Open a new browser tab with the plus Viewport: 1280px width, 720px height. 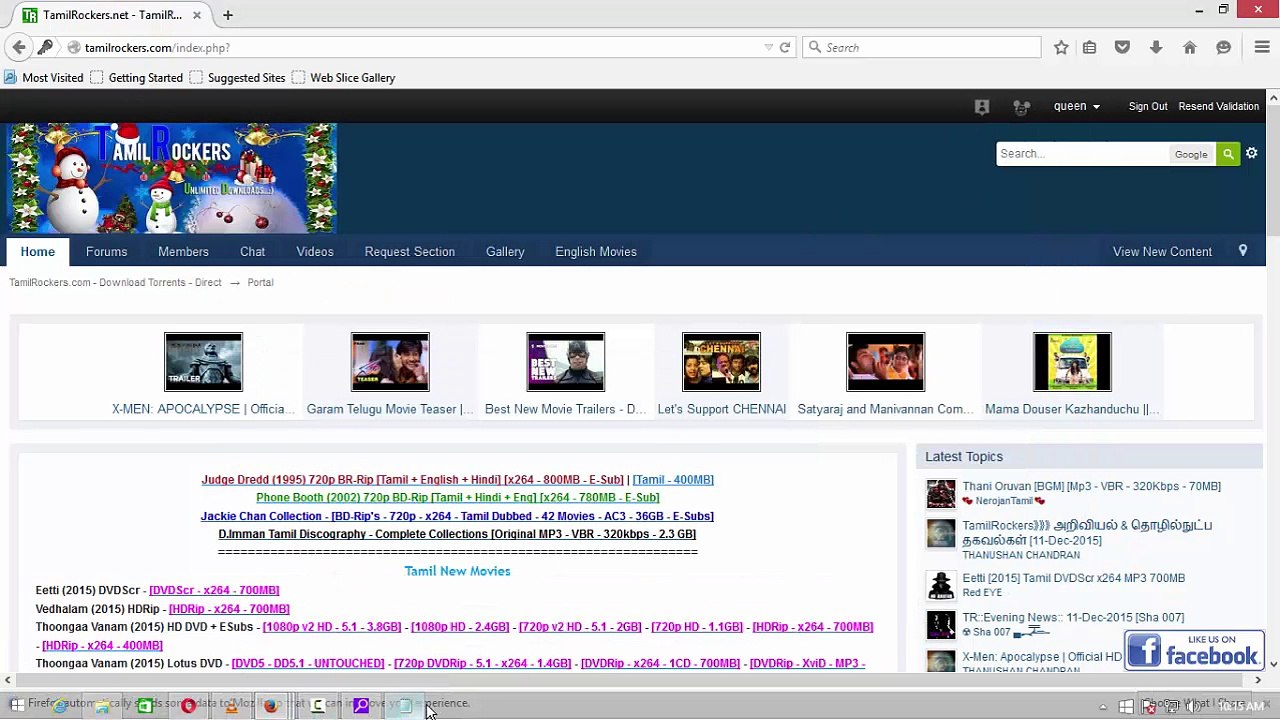pos(228,15)
